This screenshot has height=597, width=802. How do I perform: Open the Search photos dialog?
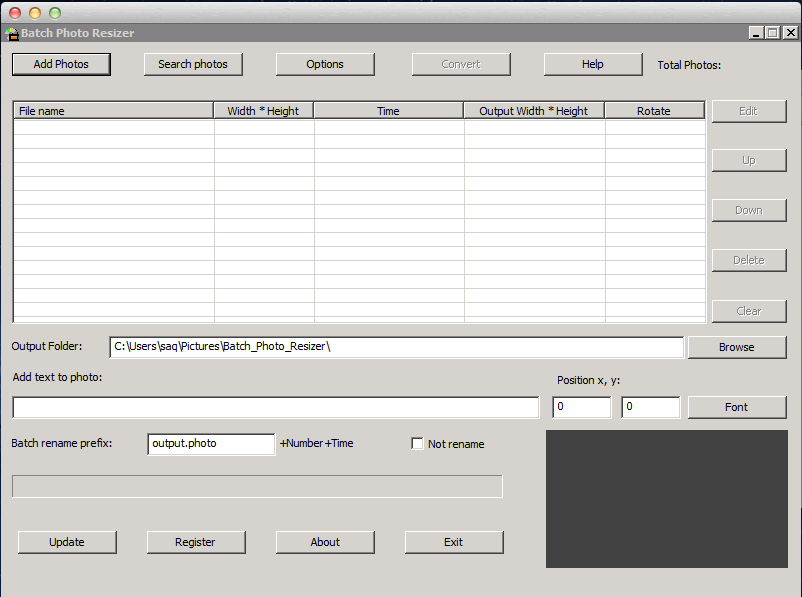pos(193,64)
